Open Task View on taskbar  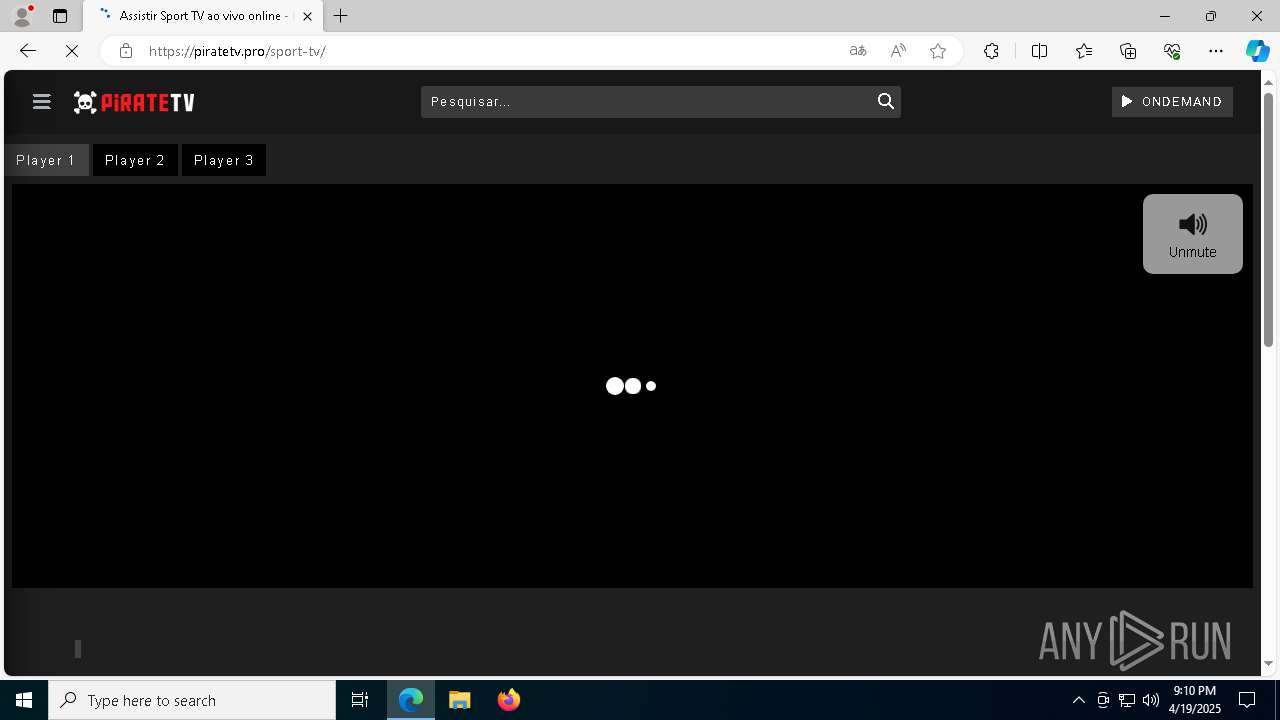click(360, 700)
